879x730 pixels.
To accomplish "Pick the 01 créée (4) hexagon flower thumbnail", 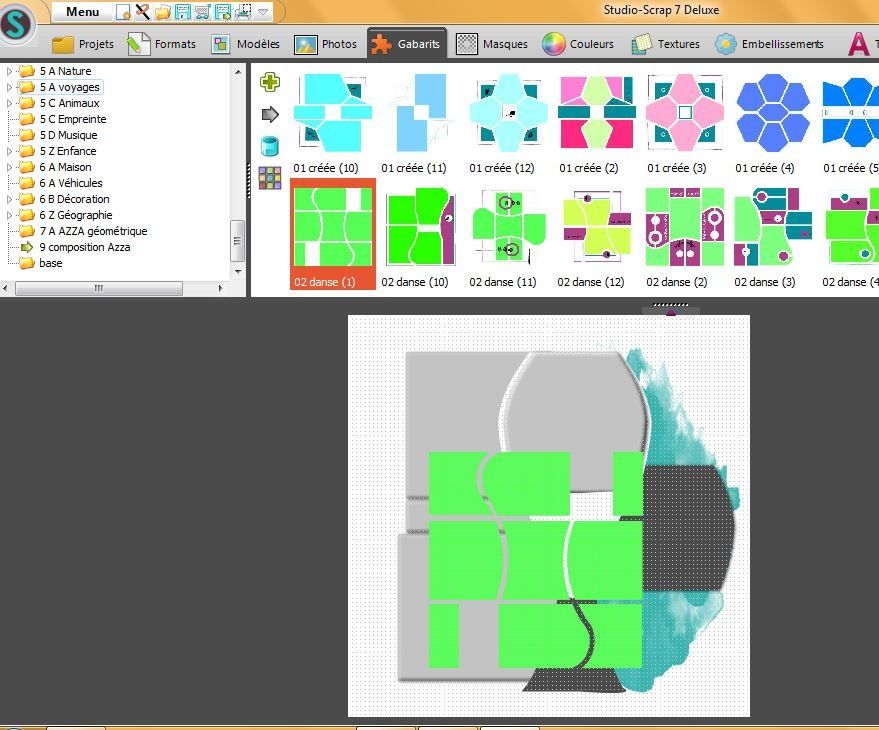I will [x=772, y=113].
